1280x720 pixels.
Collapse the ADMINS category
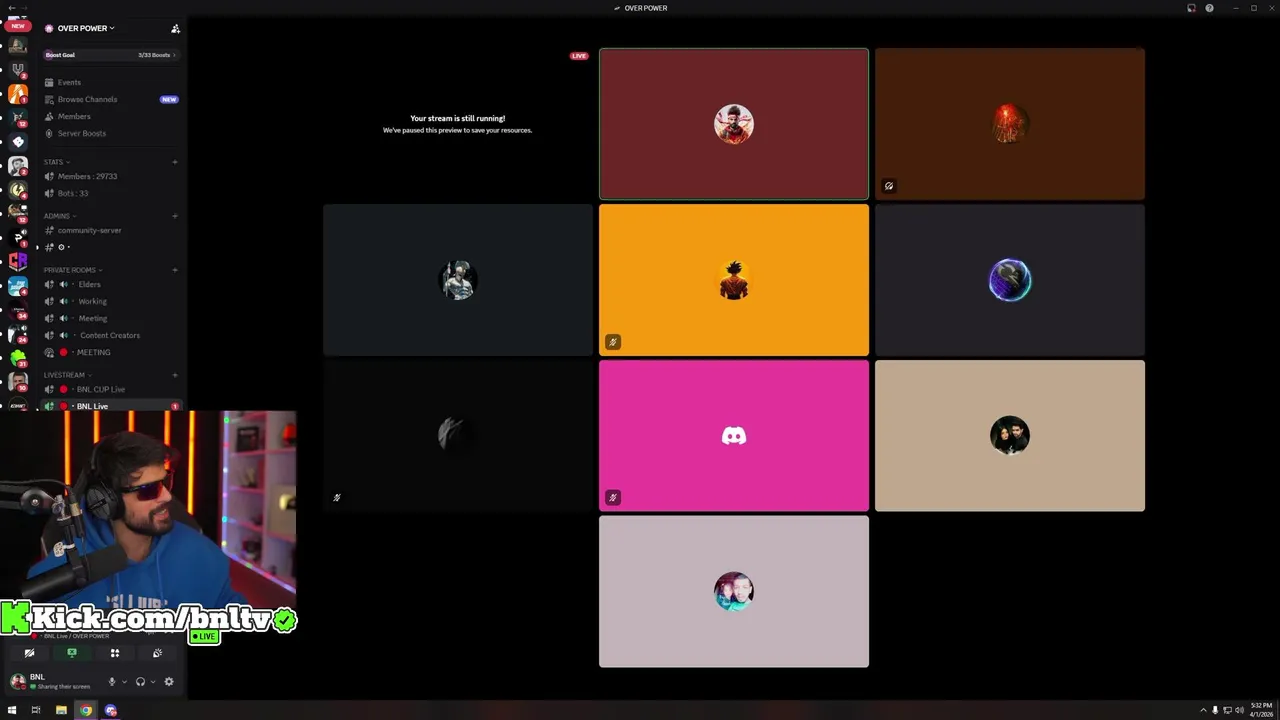coord(59,216)
